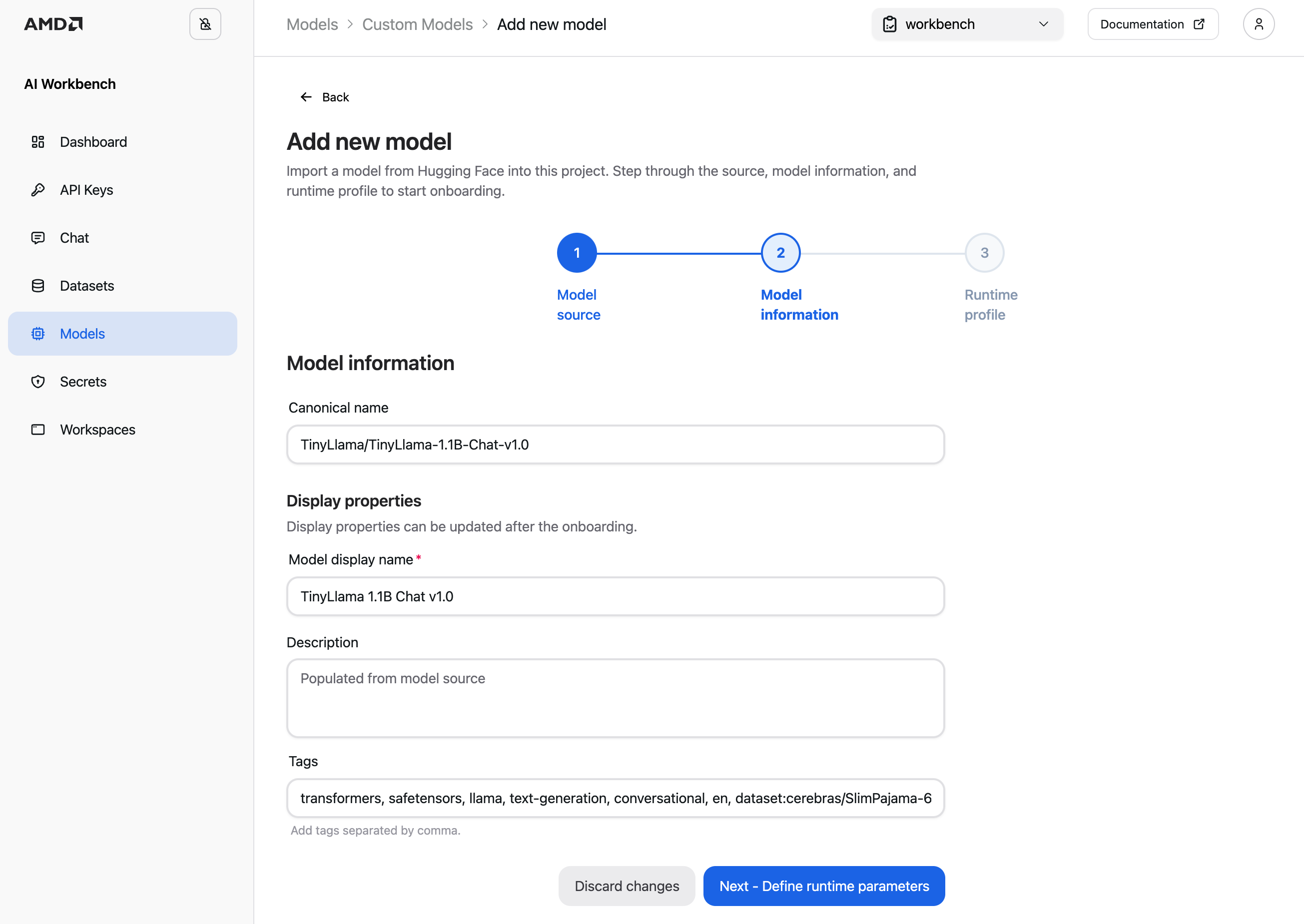Select Models in the sidebar

point(122,334)
